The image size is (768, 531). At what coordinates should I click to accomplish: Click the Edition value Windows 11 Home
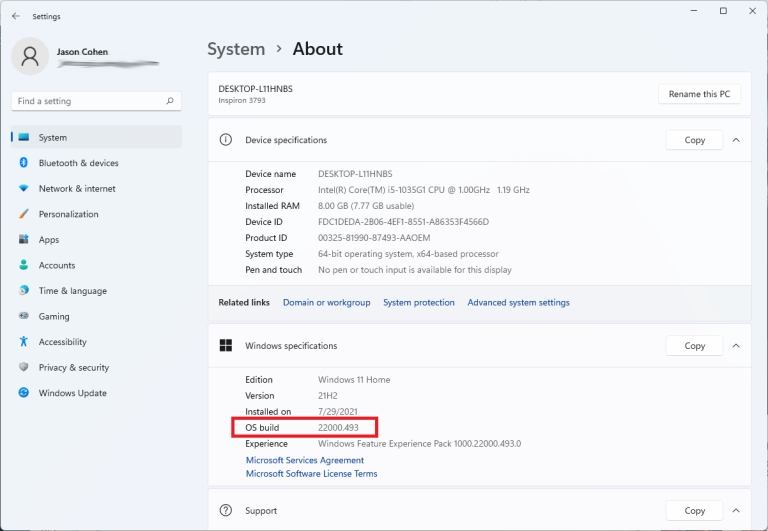(x=354, y=380)
